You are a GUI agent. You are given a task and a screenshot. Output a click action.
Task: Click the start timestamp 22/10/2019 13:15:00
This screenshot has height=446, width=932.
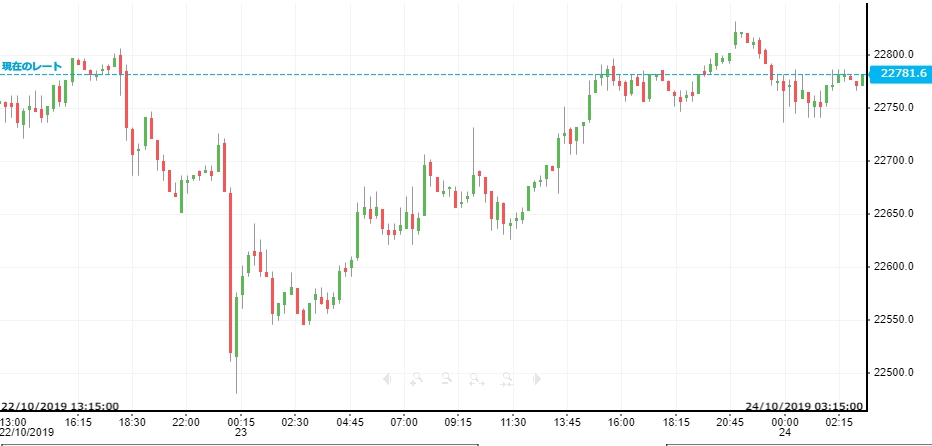pos(60,406)
